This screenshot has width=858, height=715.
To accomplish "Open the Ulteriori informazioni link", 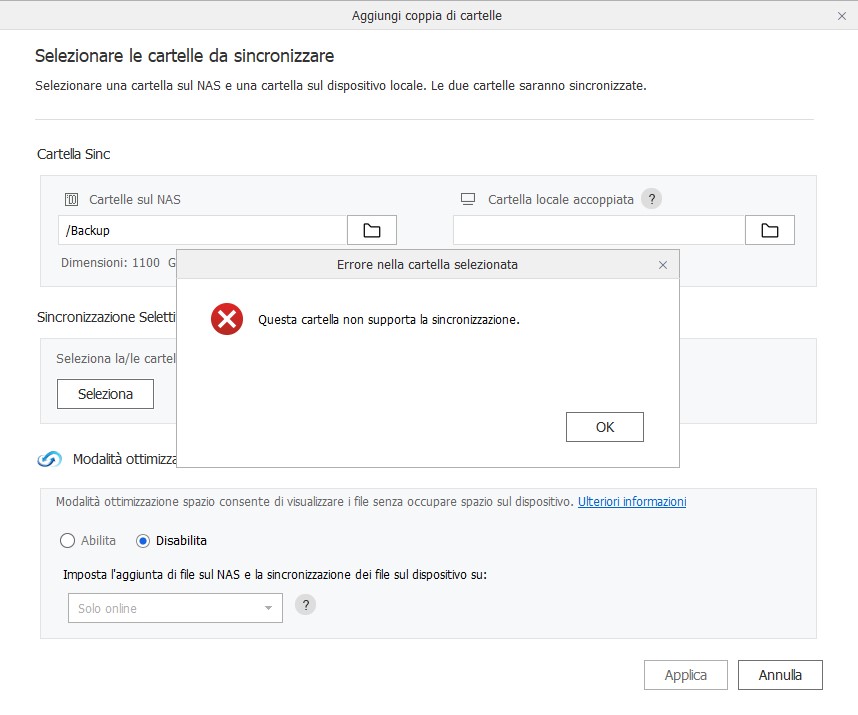I will coord(631,502).
